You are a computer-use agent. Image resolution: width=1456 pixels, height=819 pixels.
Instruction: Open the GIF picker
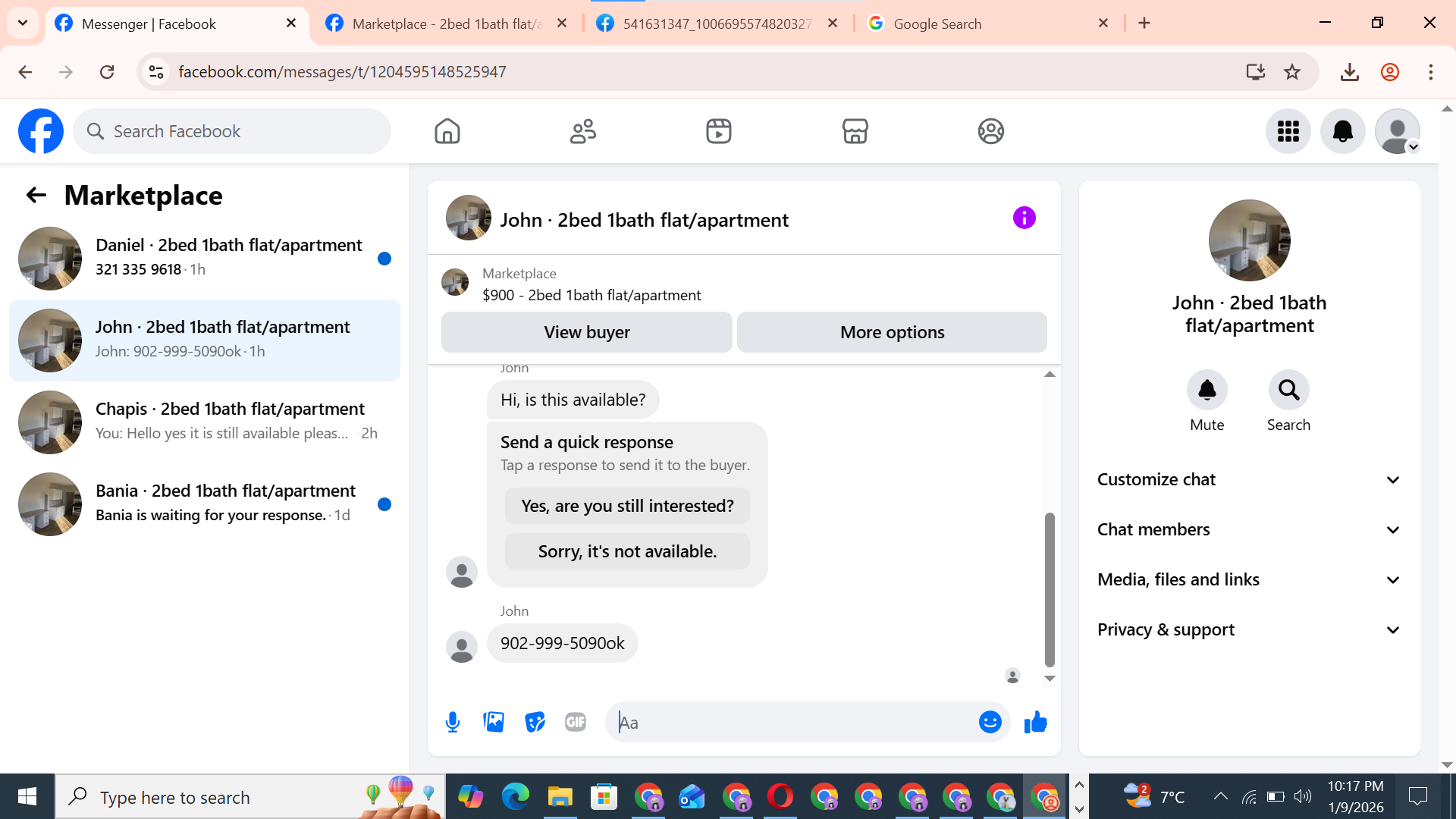tap(576, 722)
